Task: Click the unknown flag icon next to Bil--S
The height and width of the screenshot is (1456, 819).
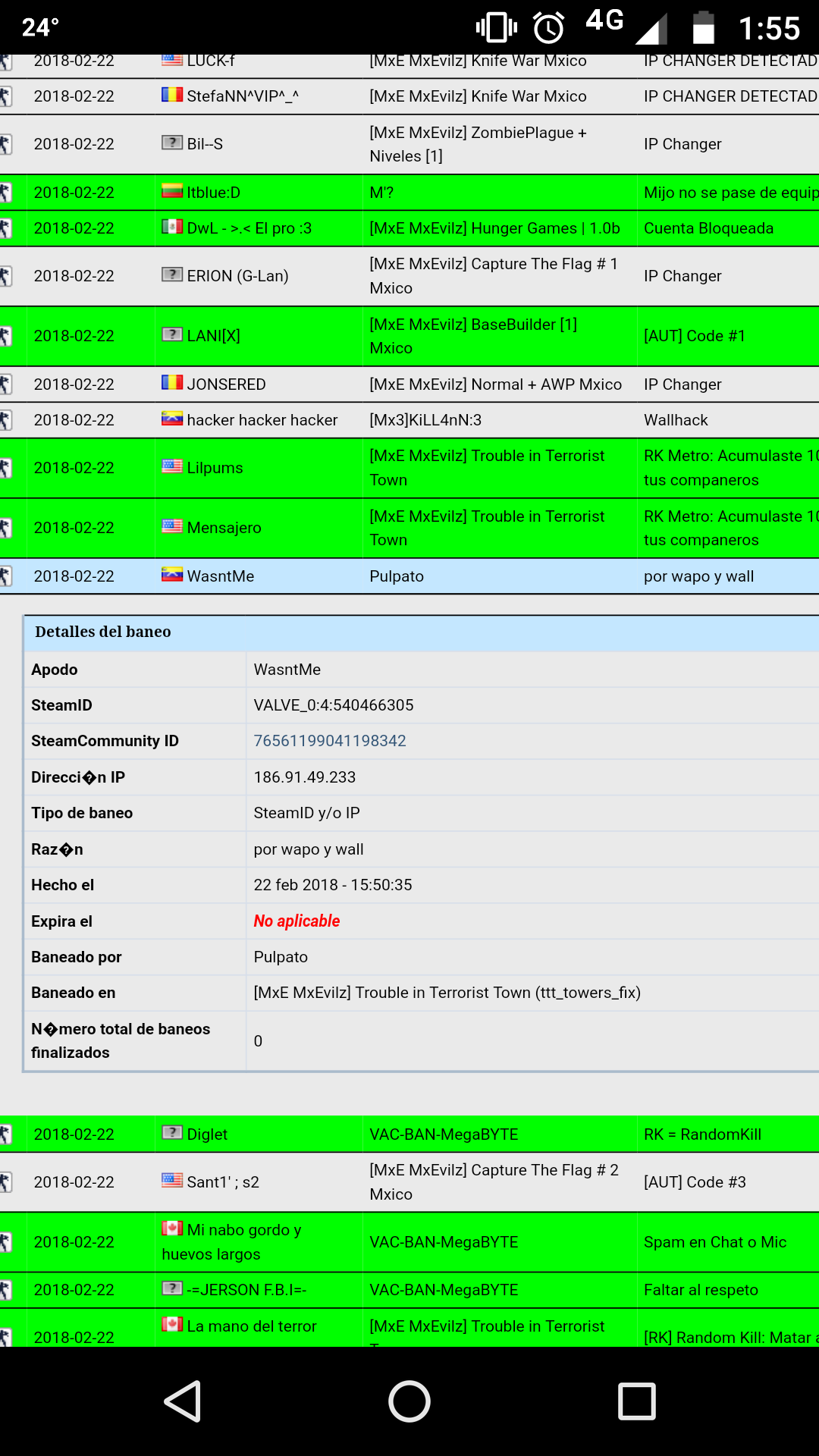Action: pos(172,143)
